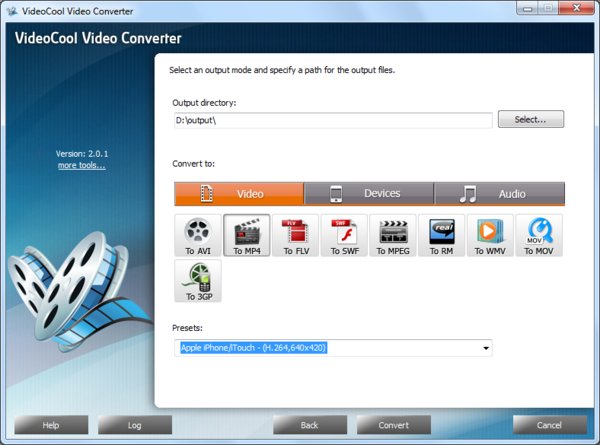The width and height of the screenshot is (600, 445).
Task: Select the To RM RealMedia icon
Action: 442,235
